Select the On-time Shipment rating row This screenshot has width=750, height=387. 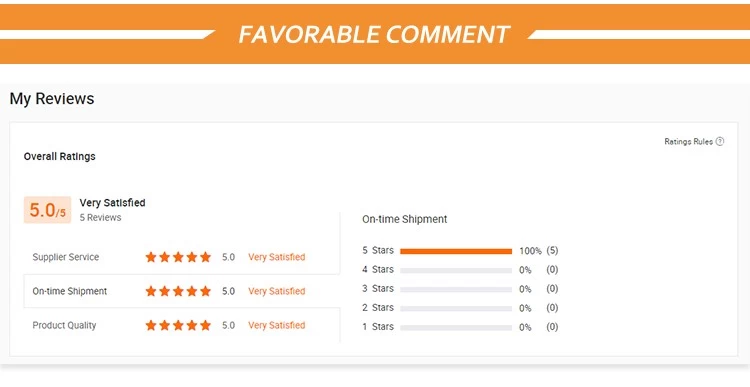182,291
